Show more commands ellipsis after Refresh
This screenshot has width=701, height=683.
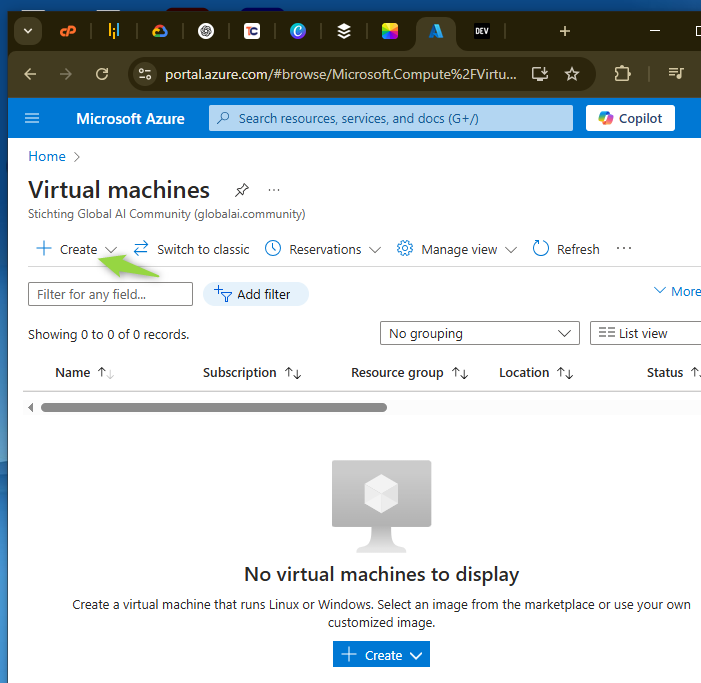click(x=624, y=249)
